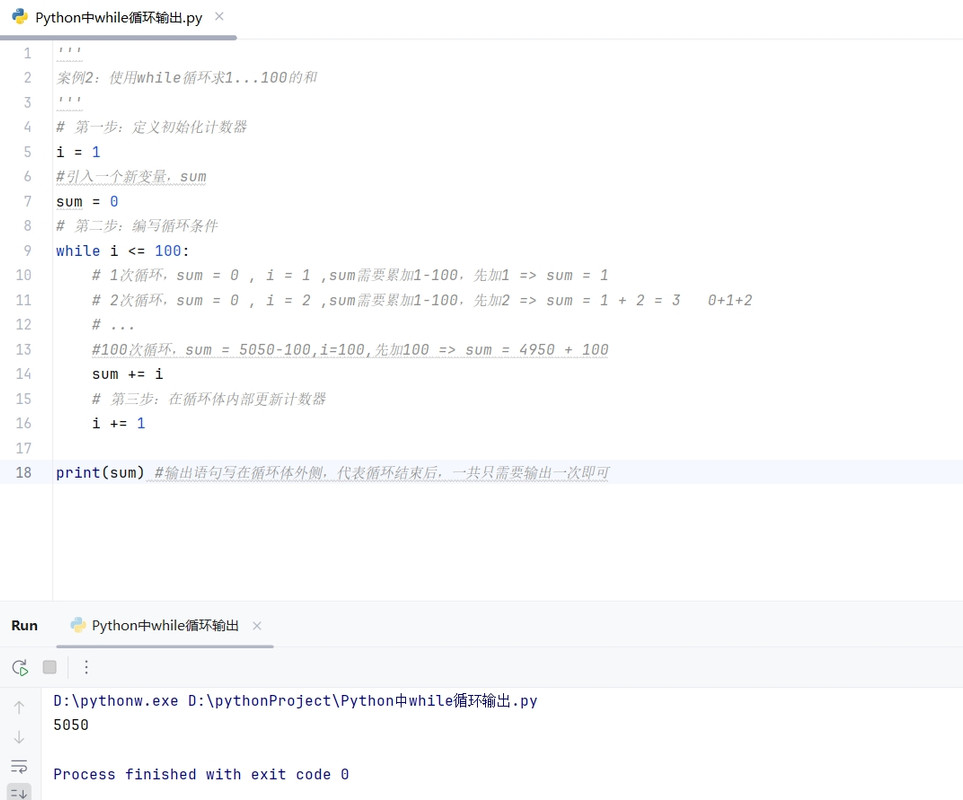
Task: Click docstring text '案例2: 使用while循环求1...100的和'
Action: [x=187, y=77]
